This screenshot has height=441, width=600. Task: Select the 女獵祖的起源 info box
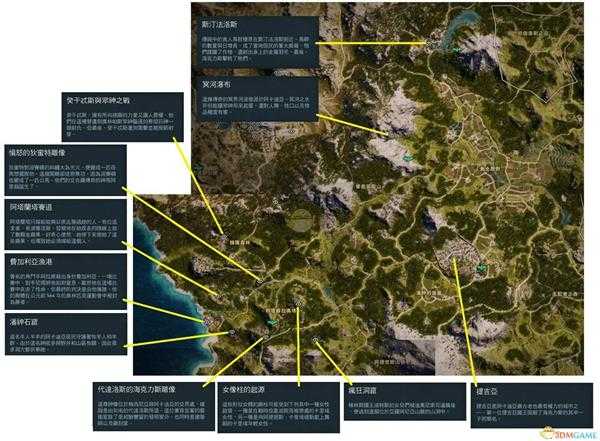[262, 403]
